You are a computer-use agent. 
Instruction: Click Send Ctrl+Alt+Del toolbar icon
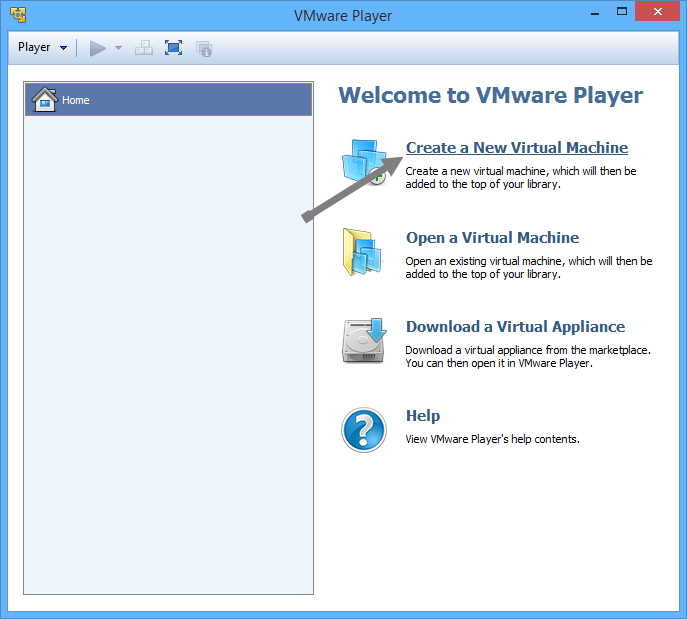pos(144,48)
